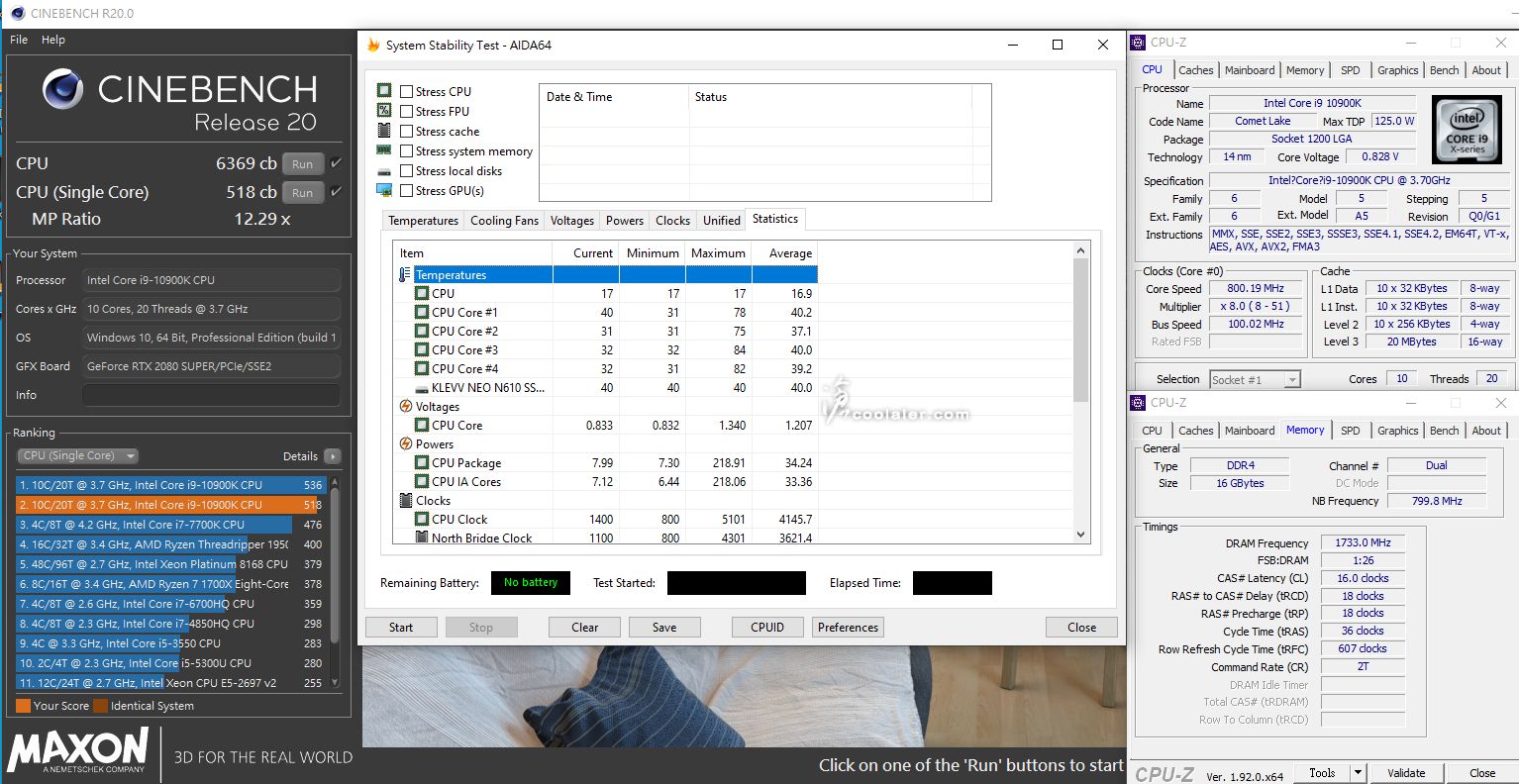Click the AIDA64 flame icon in title bar
Viewport: 1519px width, 784px height.
coord(373,45)
